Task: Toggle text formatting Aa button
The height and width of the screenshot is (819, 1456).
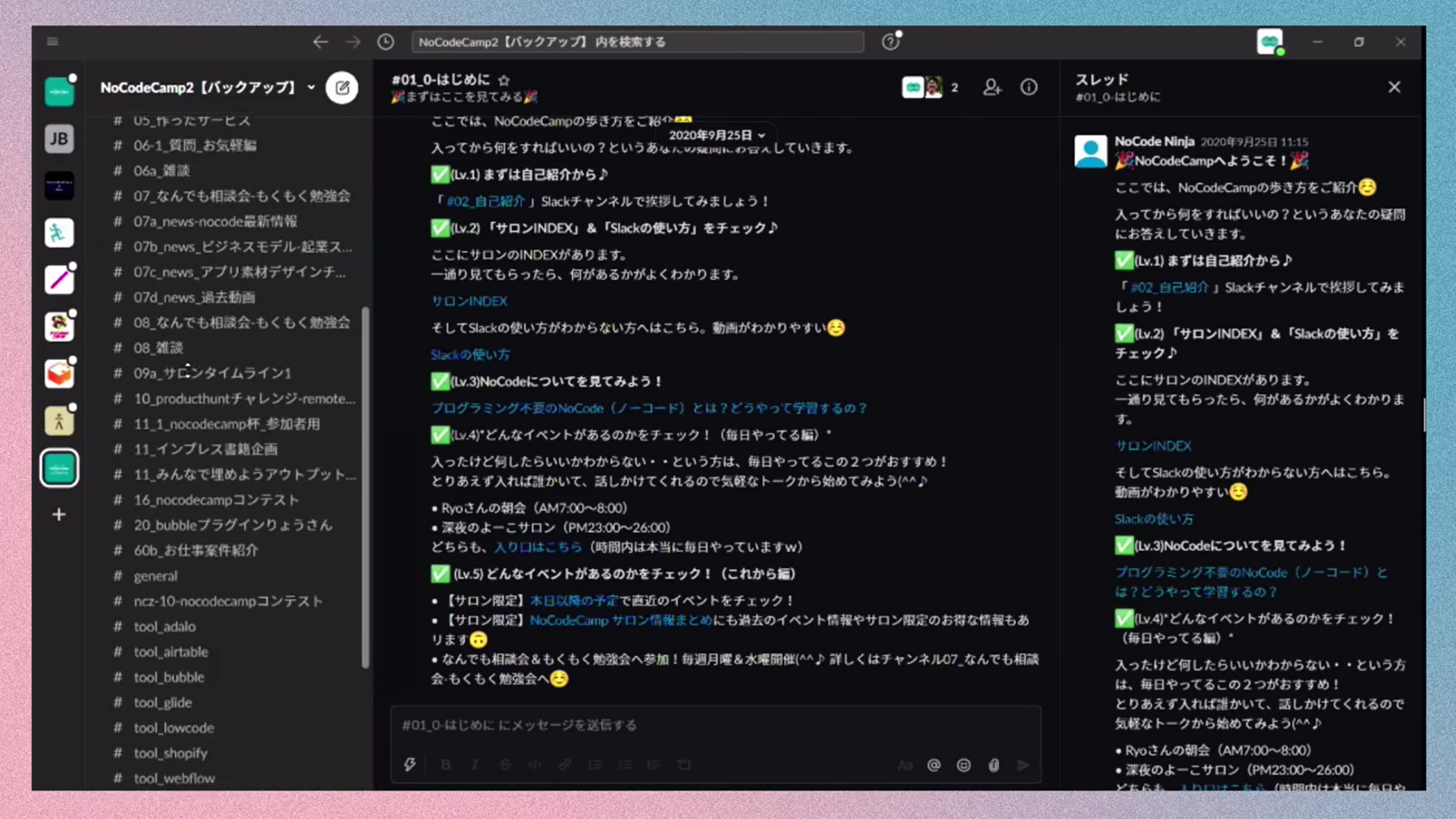Action: 905,765
